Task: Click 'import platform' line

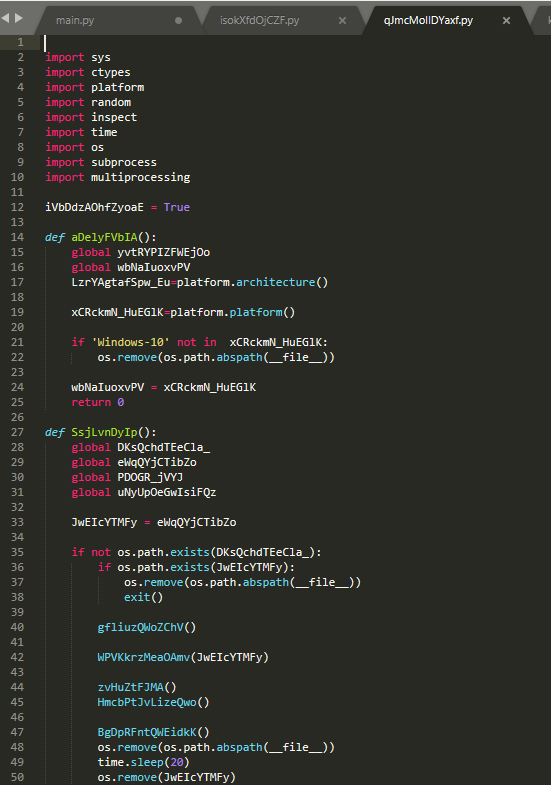Action: click(x=95, y=87)
